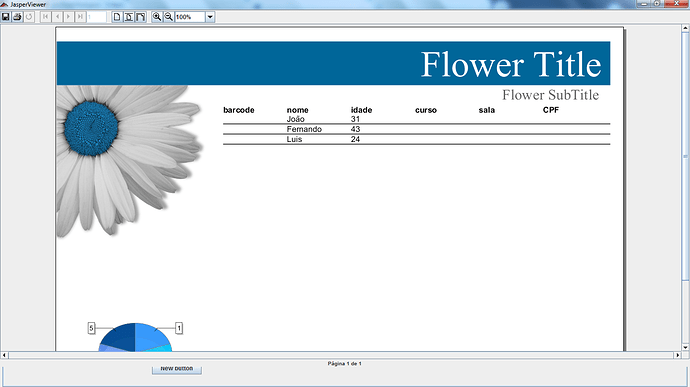
Task: Save the report with the floppy icon
Action: [6, 17]
